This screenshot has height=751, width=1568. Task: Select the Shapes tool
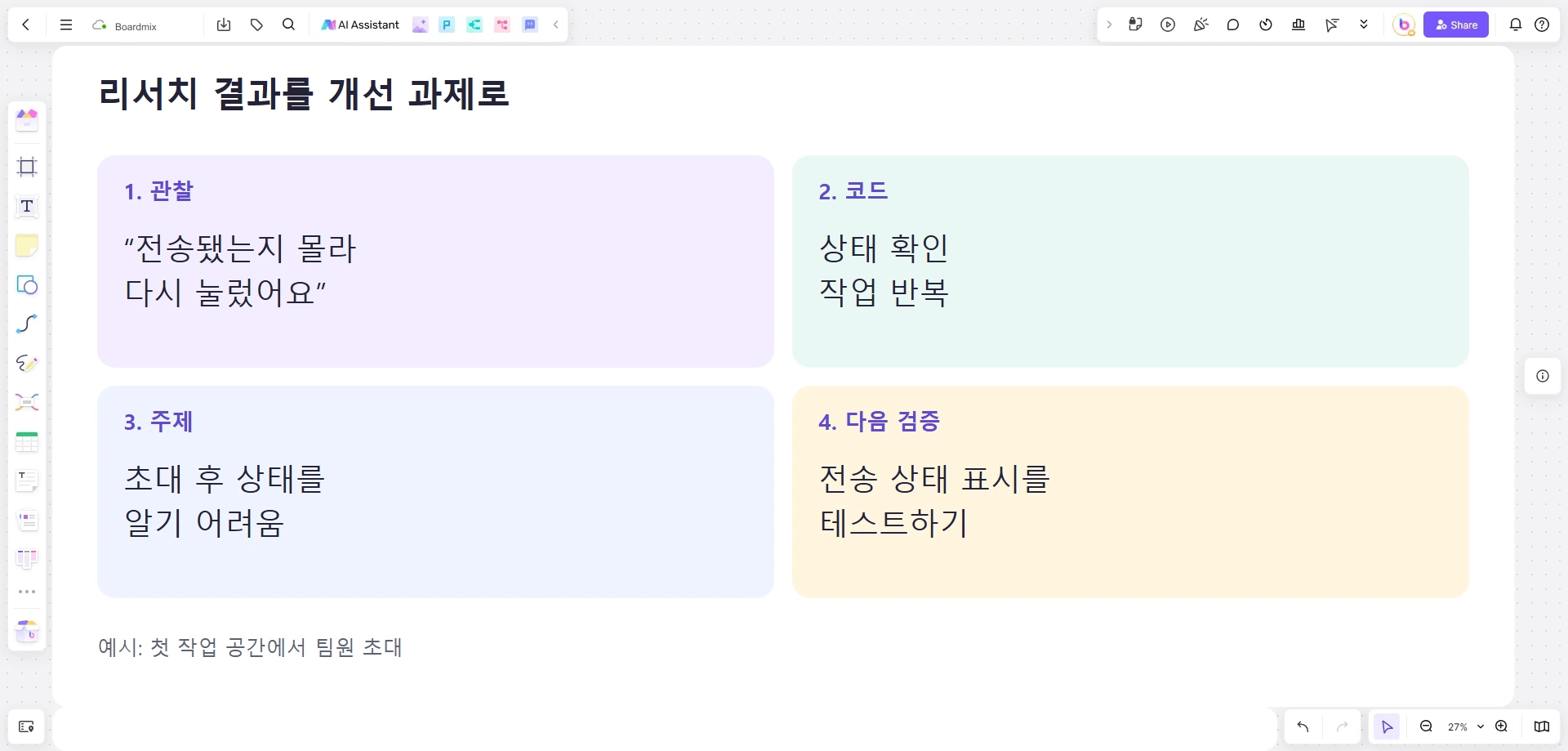(27, 284)
